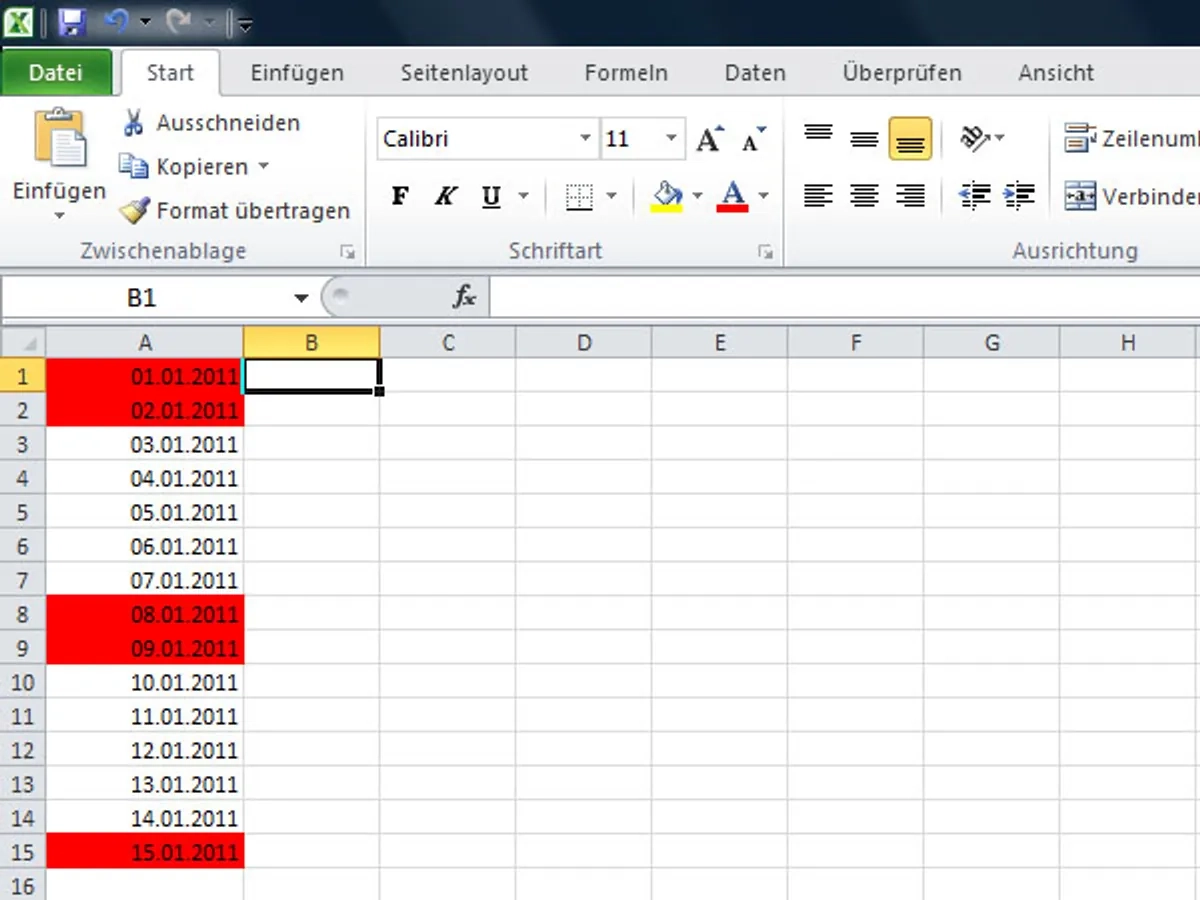
Task: Toggle bottom vertical alignment (highlighted)
Action: [910, 138]
